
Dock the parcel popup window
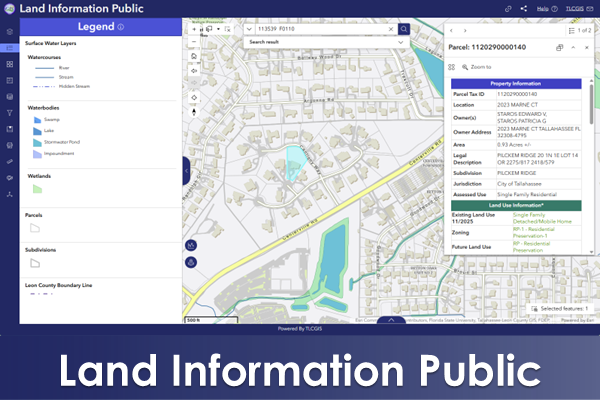[559, 47]
